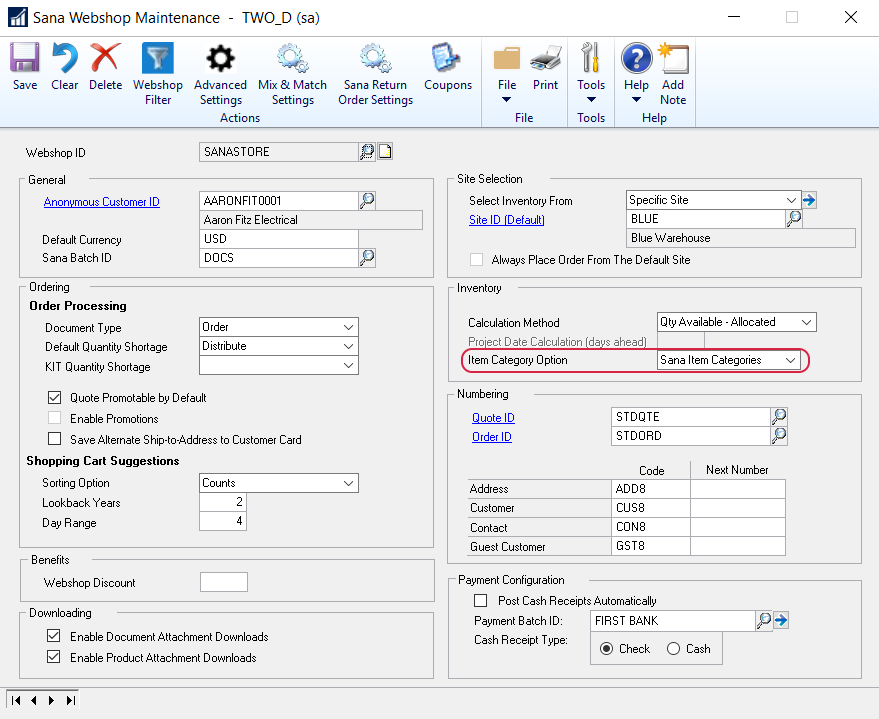Image resolution: width=879 pixels, height=719 pixels.
Task: Check Post Cash Receipts Automatically
Action: coord(480,600)
